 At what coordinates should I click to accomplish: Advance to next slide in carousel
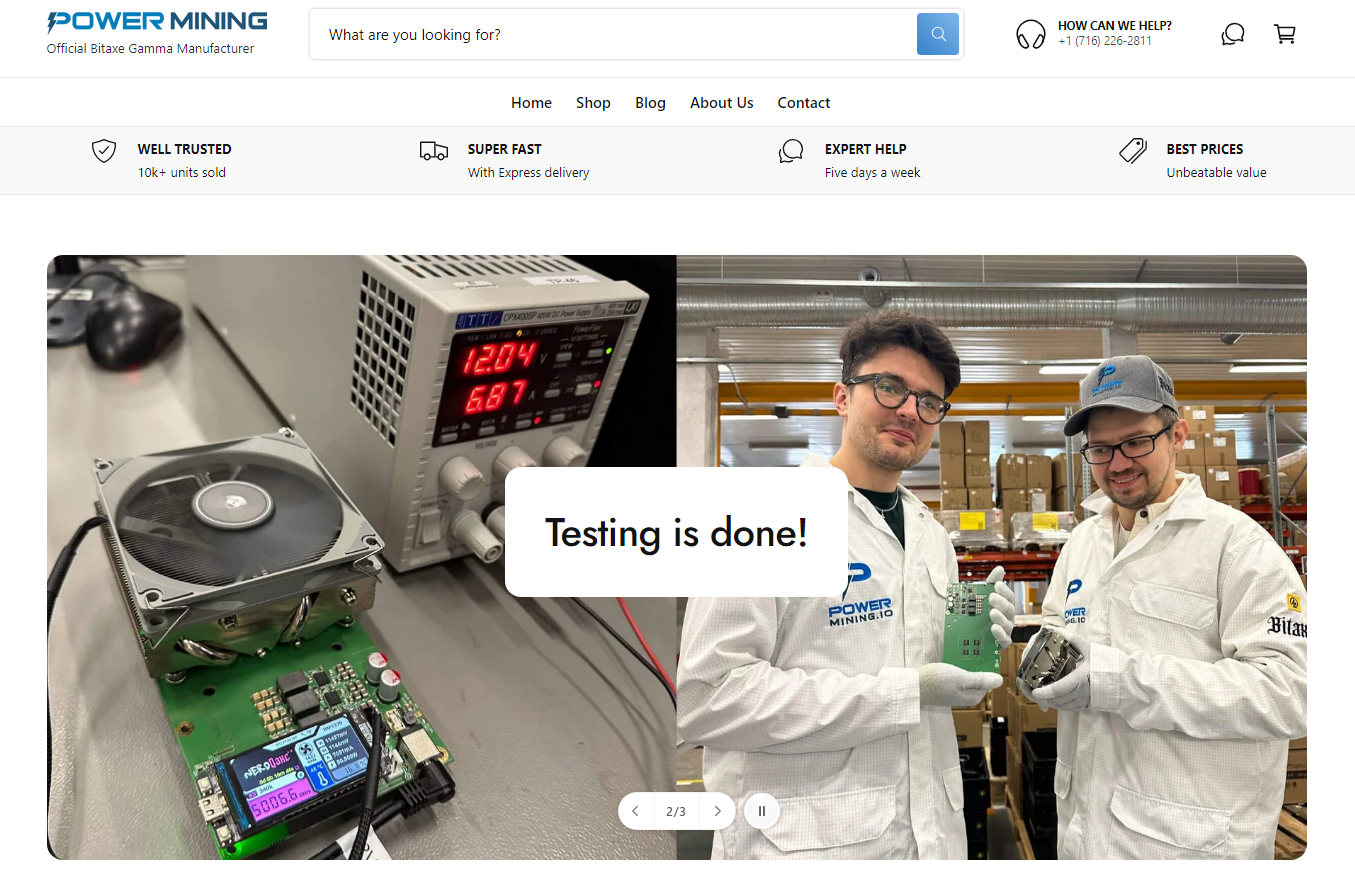(718, 811)
